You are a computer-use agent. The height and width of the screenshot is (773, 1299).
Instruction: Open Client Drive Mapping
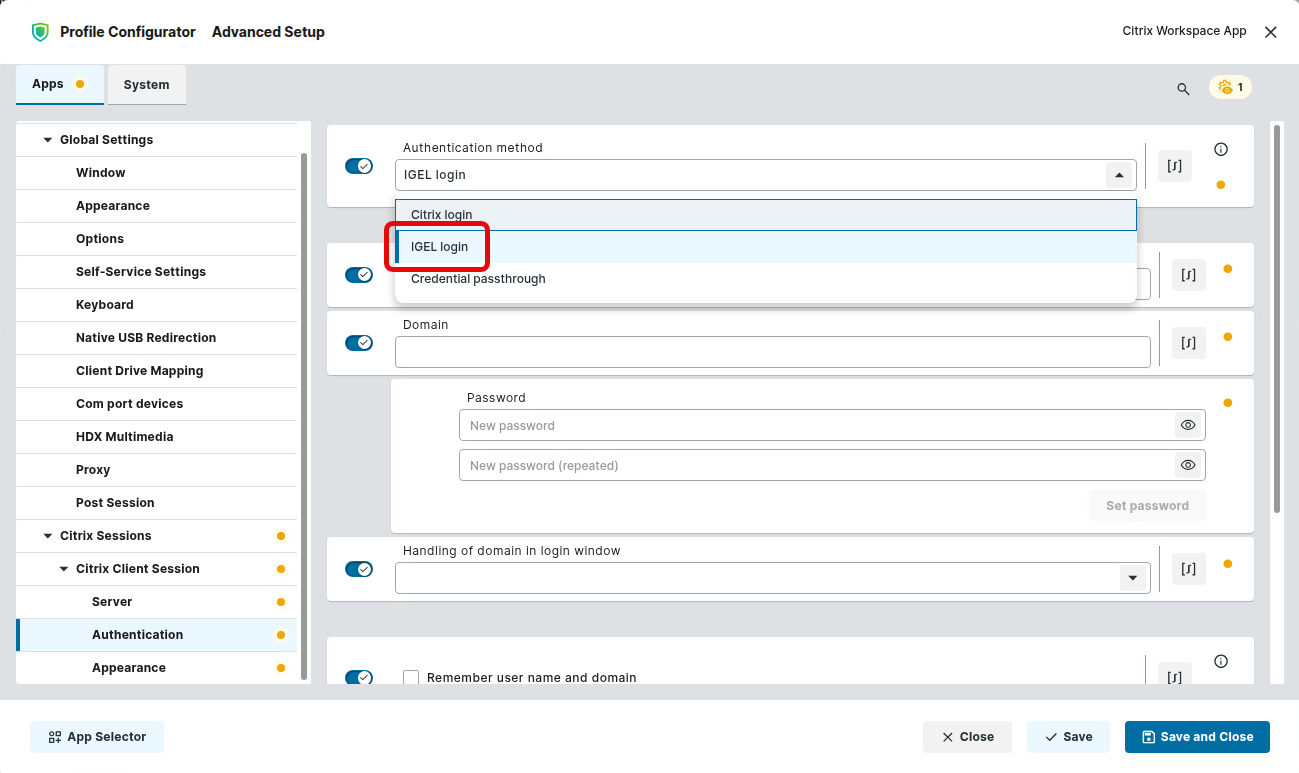click(157, 371)
